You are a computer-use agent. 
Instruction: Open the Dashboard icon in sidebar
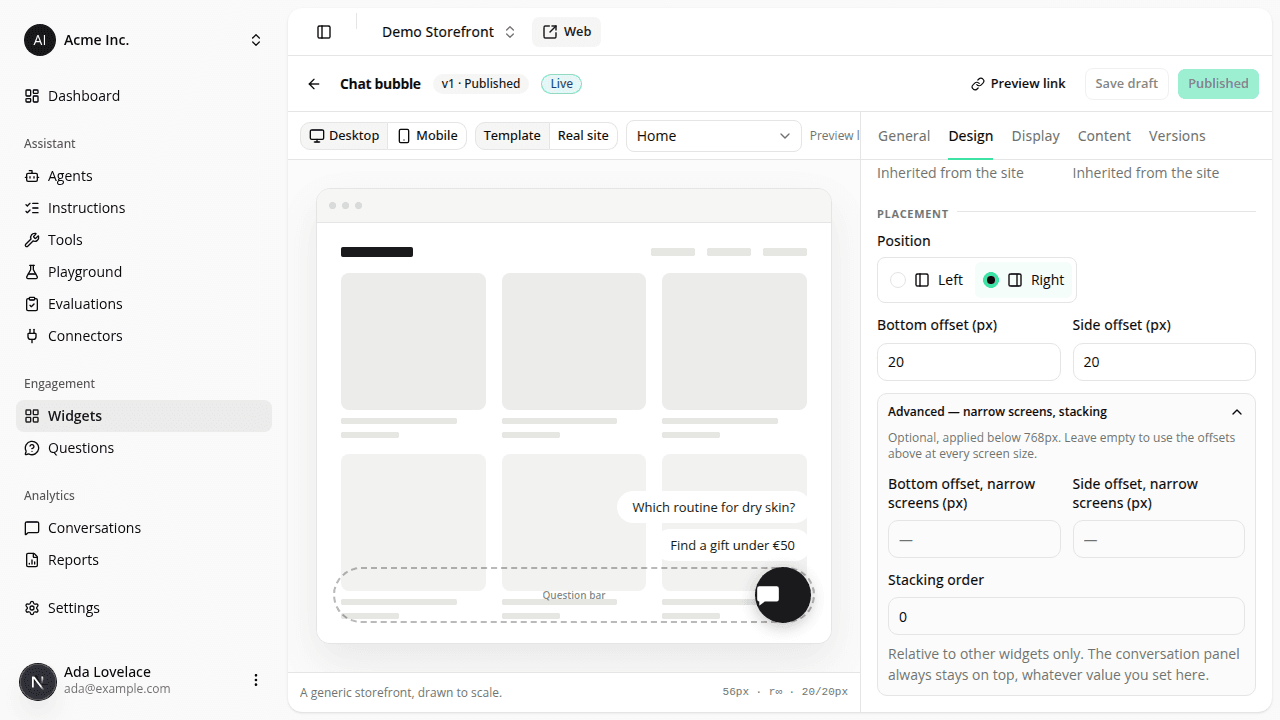point(32,96)
